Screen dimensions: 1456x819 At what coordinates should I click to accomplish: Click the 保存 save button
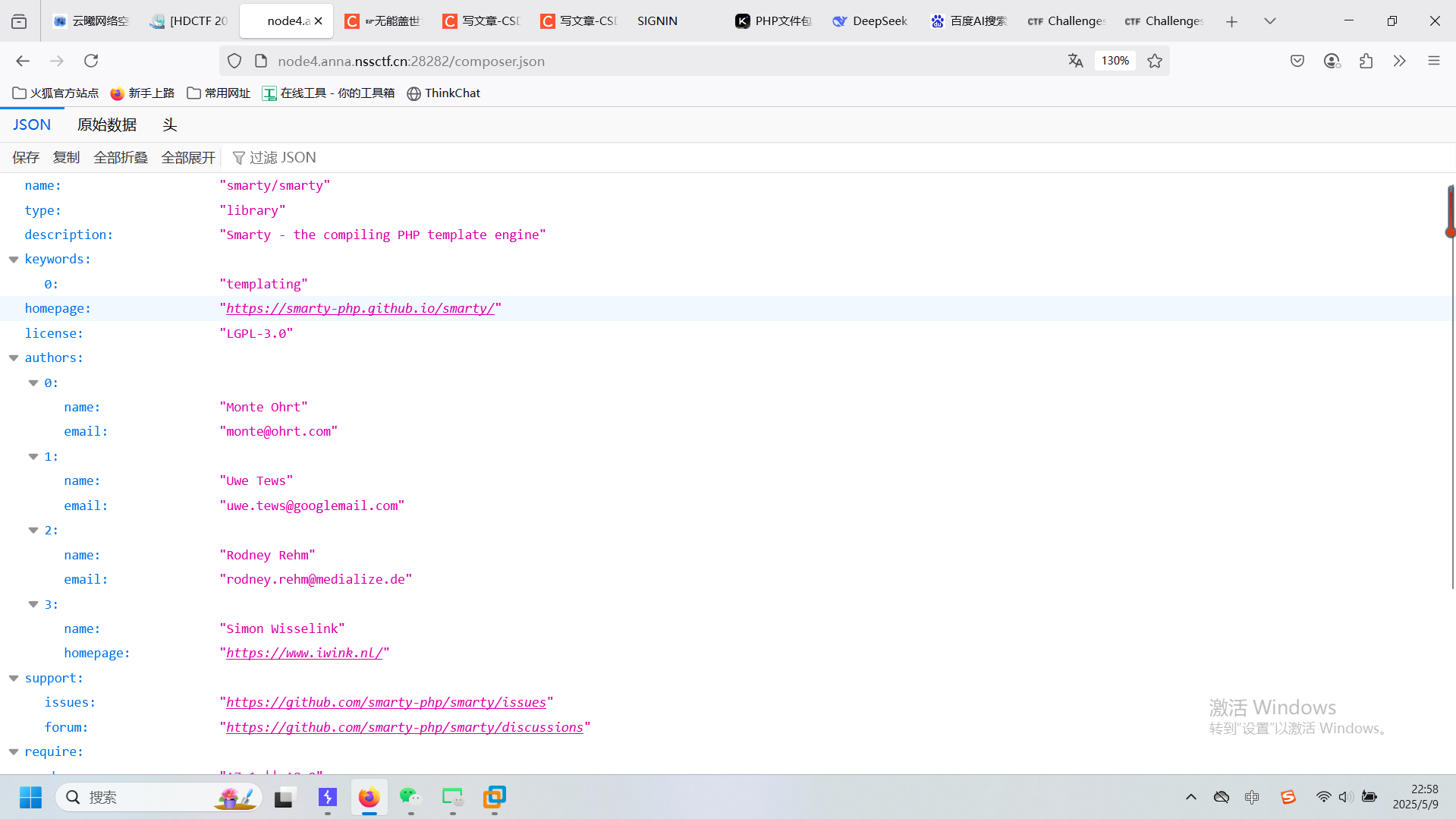(x=26, y=158)
